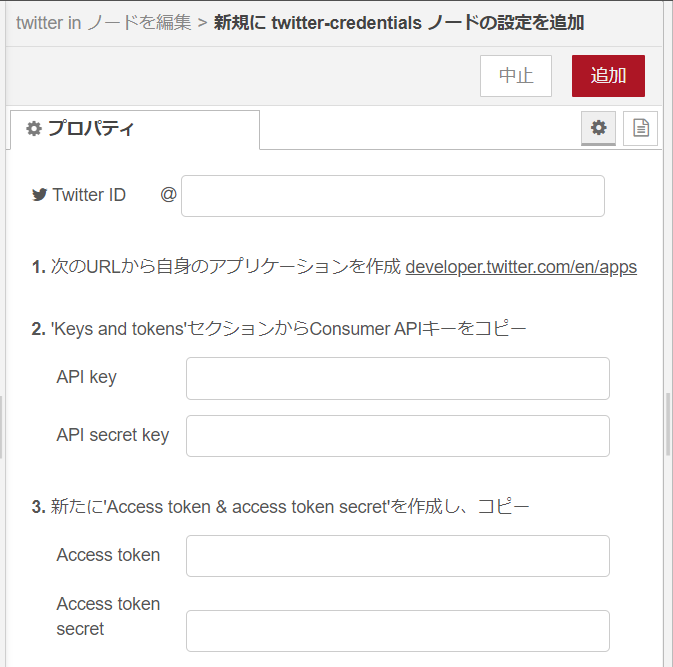
Task: Open node properties gear icon button
Action: tap(598, 128)
